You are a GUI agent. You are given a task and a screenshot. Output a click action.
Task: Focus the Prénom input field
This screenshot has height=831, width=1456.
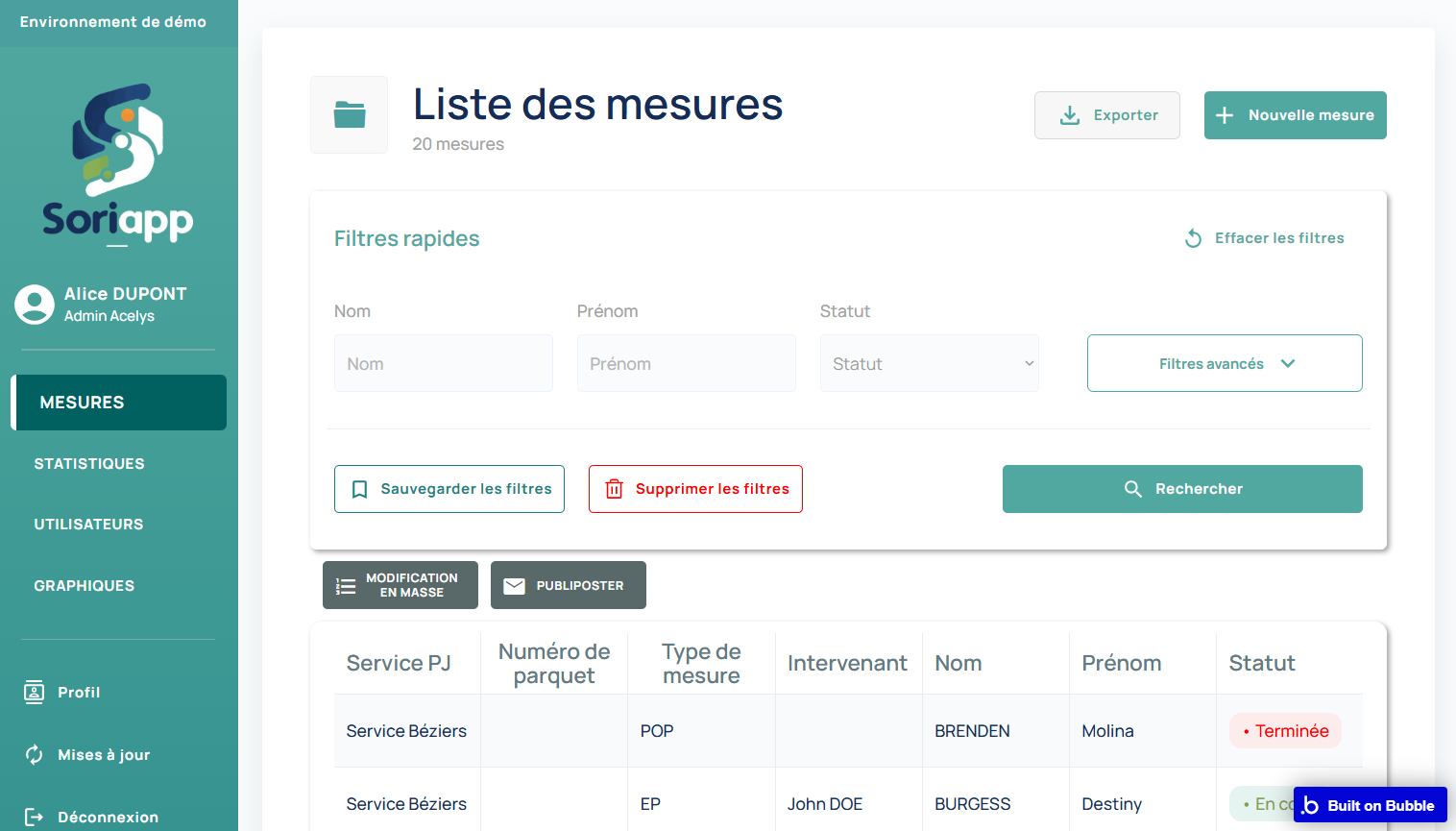pyautogui.click(x=687, y=363)
